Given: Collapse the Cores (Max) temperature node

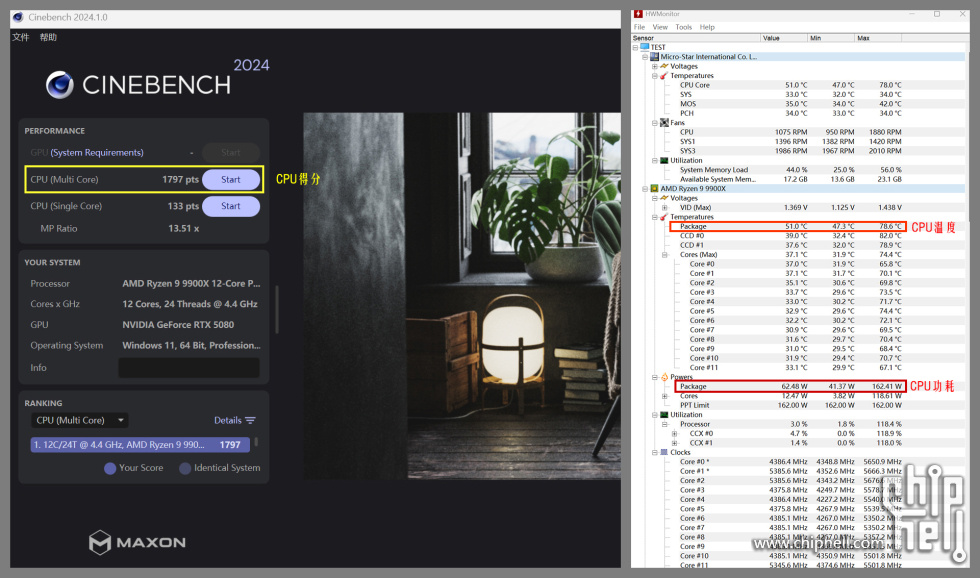Looking at the screenshot, I should pos(664,254).
